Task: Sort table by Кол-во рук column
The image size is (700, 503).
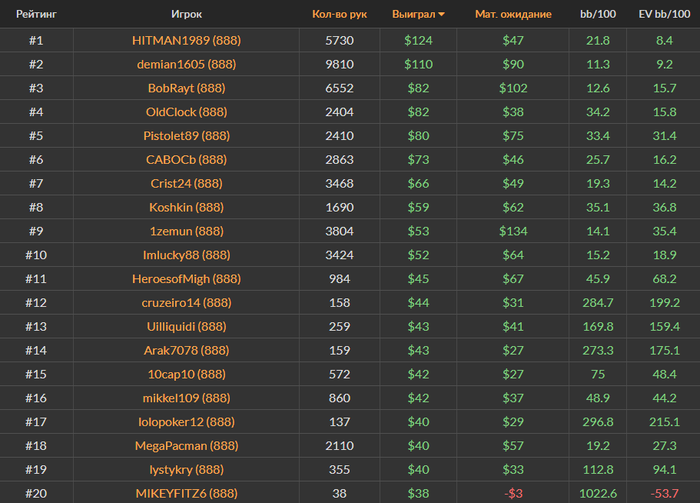Action: pos(339,15)
